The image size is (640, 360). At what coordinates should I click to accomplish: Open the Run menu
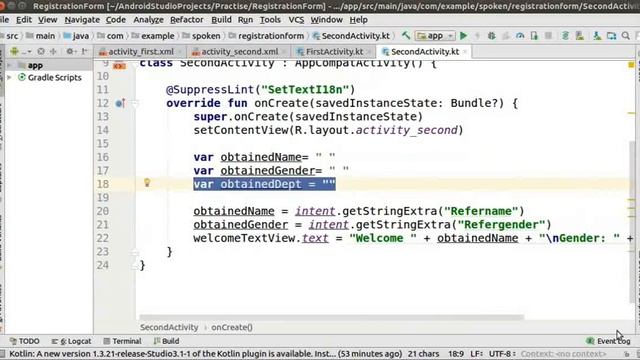click(245, 20)
